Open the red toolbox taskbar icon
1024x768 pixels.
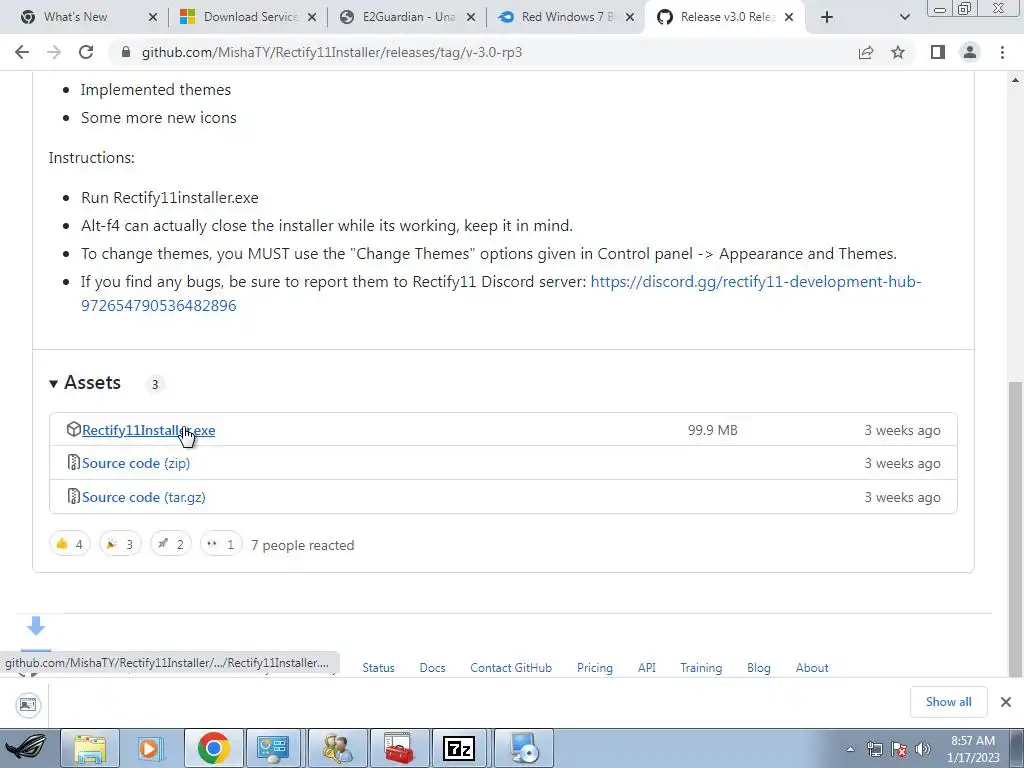click(399, 748)
